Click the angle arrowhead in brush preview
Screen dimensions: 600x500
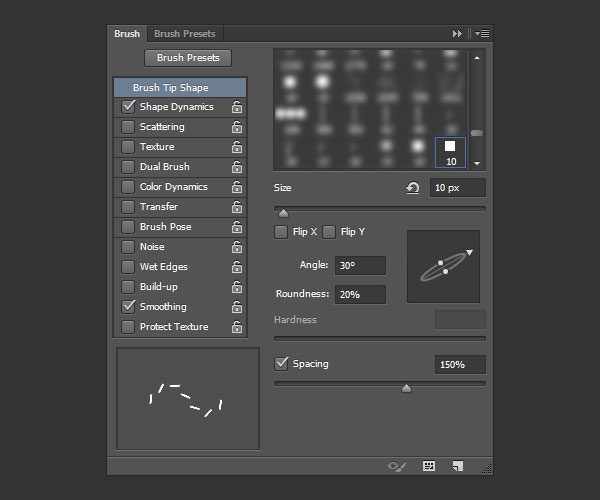pyautogui.click(x=470, y=252)
